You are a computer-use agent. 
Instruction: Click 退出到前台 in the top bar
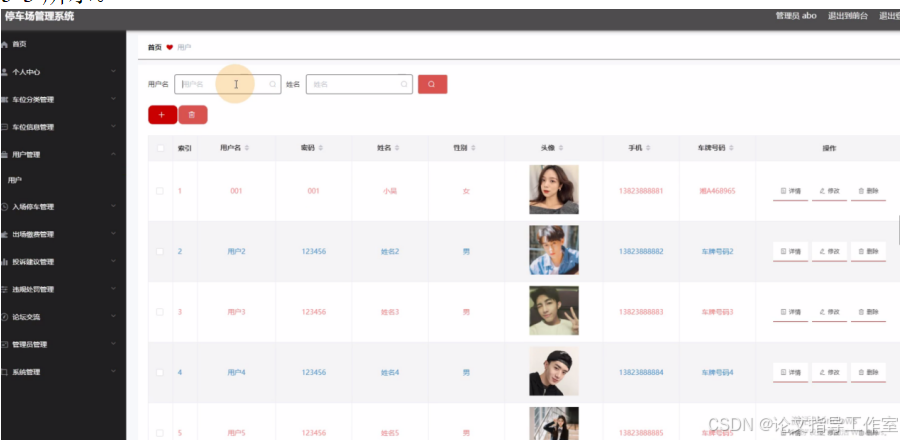(848, 16)
